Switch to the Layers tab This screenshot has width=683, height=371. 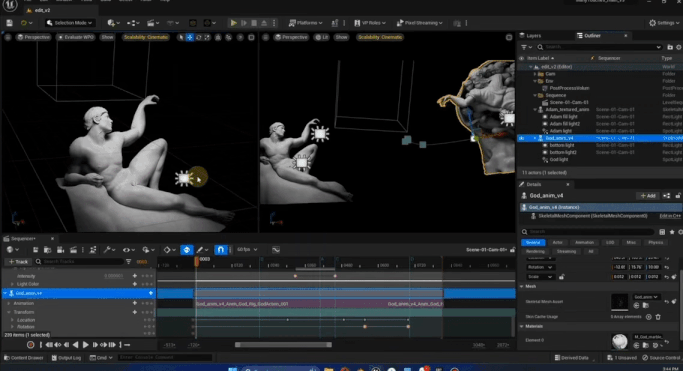click(x=531, y=36)
